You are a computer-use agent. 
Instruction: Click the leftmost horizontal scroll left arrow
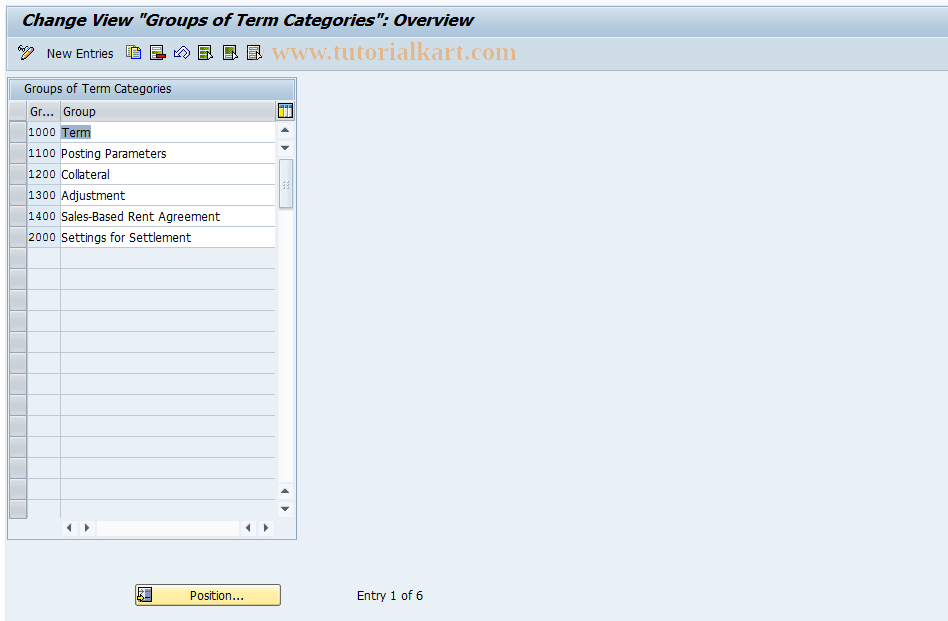pos(69,528)
